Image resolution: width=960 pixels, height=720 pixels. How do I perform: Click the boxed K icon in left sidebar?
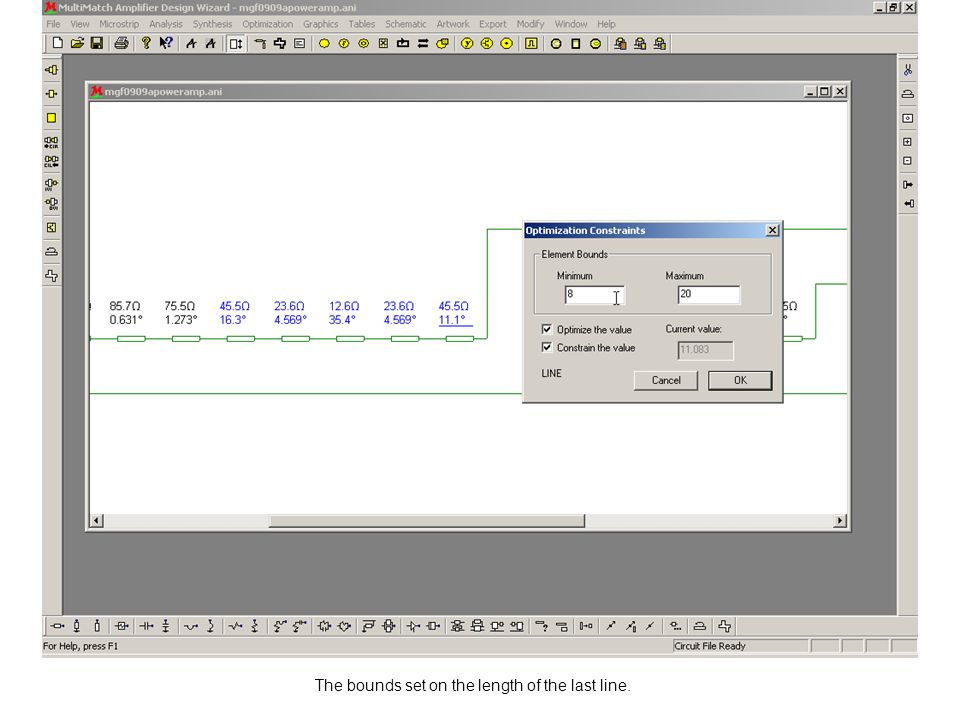51,228
